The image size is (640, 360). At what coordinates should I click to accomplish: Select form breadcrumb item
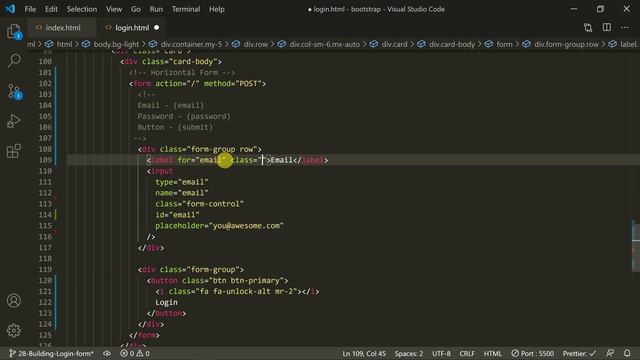pos(504,44)
